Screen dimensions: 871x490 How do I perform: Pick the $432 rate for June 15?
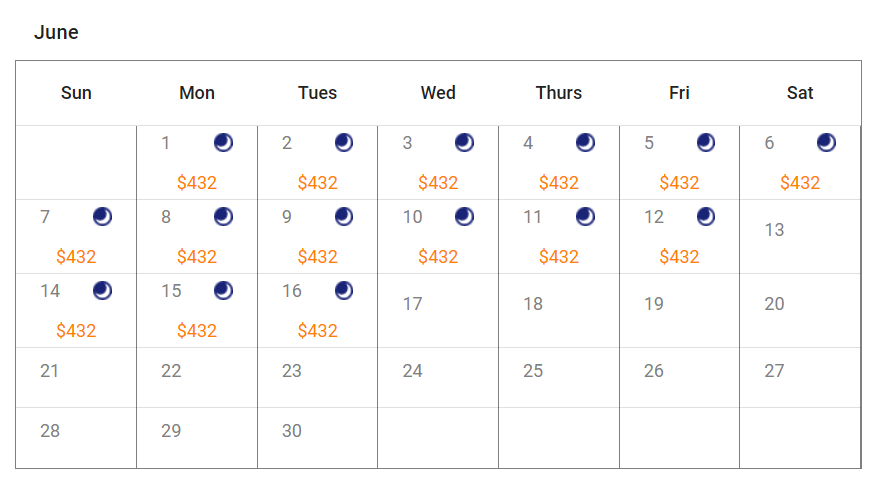[x=197, y=331]
